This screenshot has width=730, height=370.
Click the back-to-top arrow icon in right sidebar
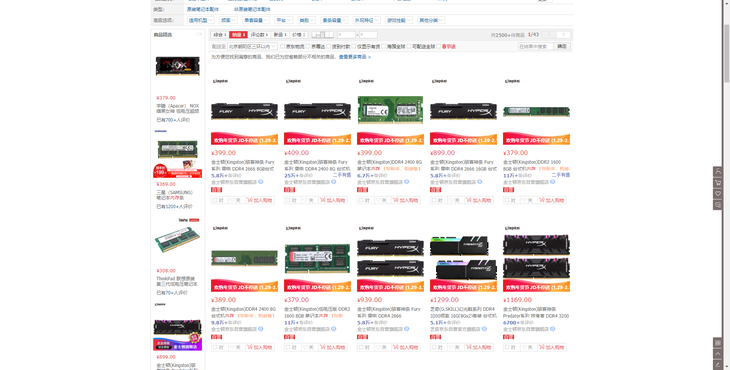click(717, 354)
